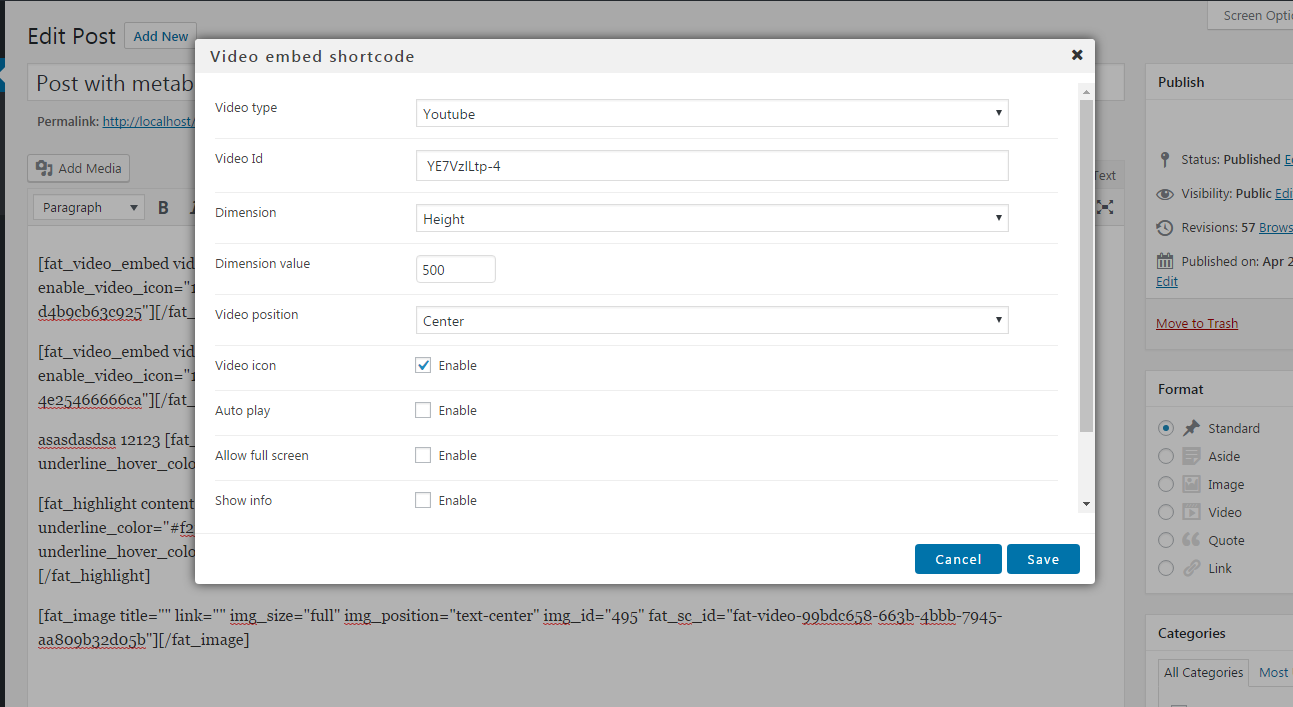Select the Image post format icon
The image size is (1293, 707).
pyautogui.click(x=1191, y=484)
